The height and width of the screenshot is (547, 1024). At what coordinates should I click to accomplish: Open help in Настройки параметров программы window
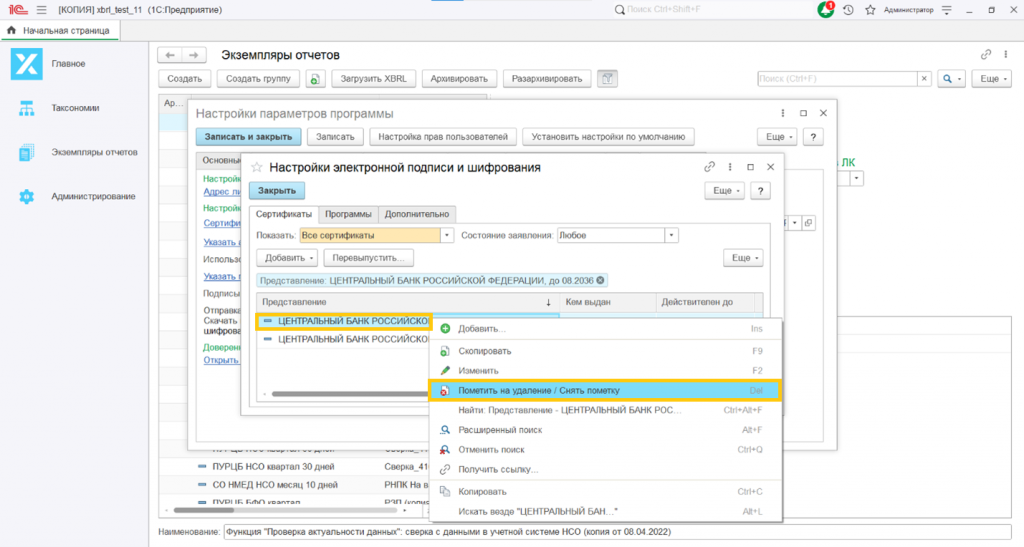tap(813, 137)
